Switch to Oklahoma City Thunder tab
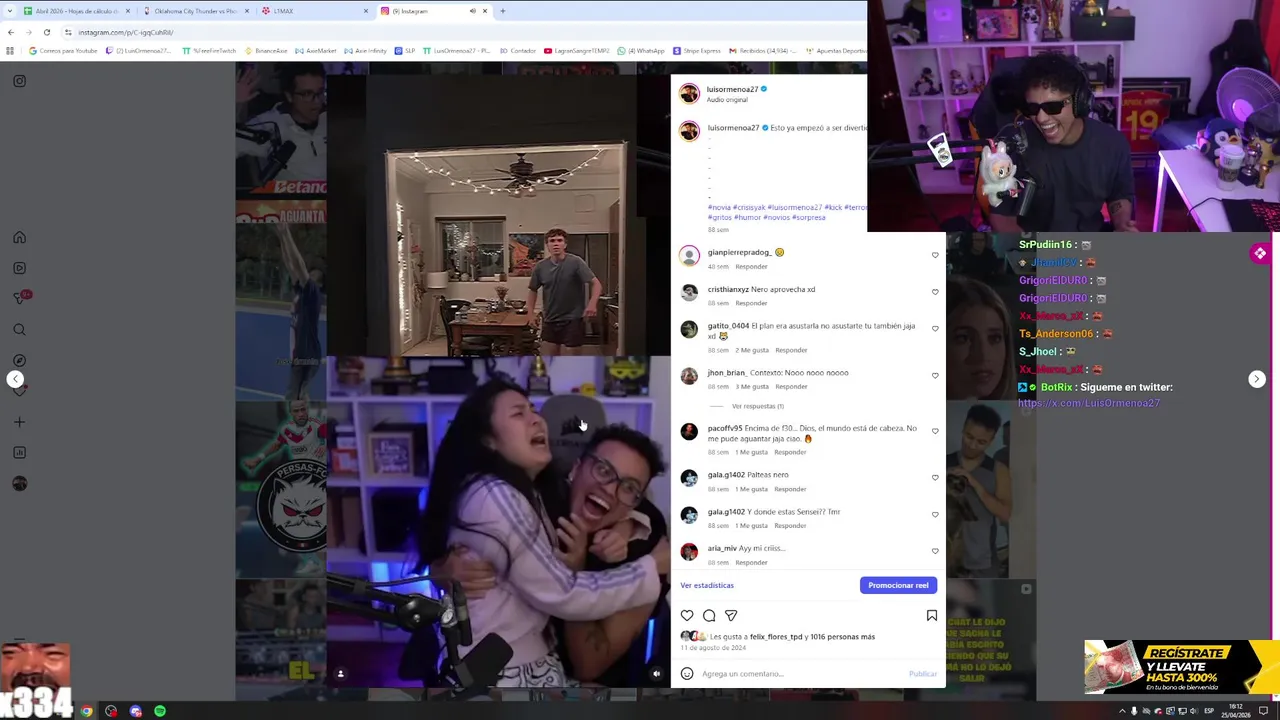This screenshot has width=1280, height=720. tap(195, 11)
